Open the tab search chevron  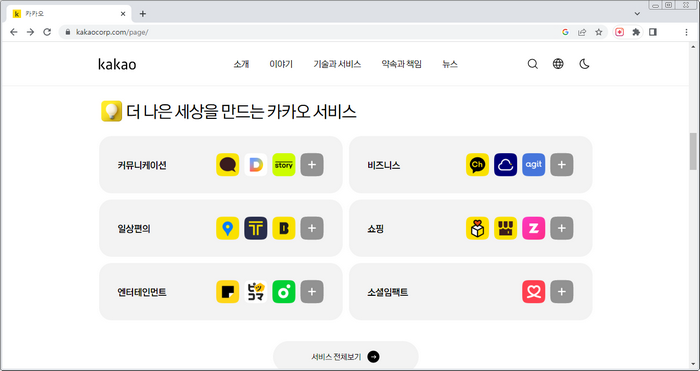click(637, 14)
